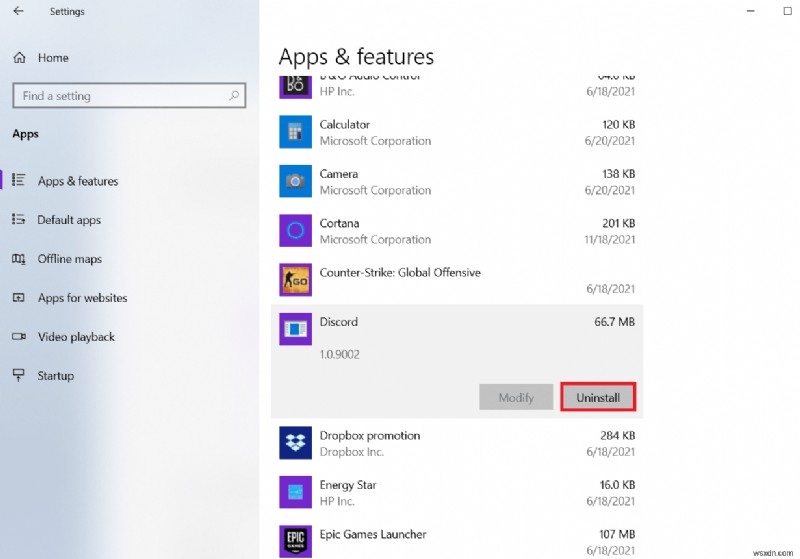Screen dimensions: 800x559
Task: Uninstall the Discord app
Action: [598, 397]
